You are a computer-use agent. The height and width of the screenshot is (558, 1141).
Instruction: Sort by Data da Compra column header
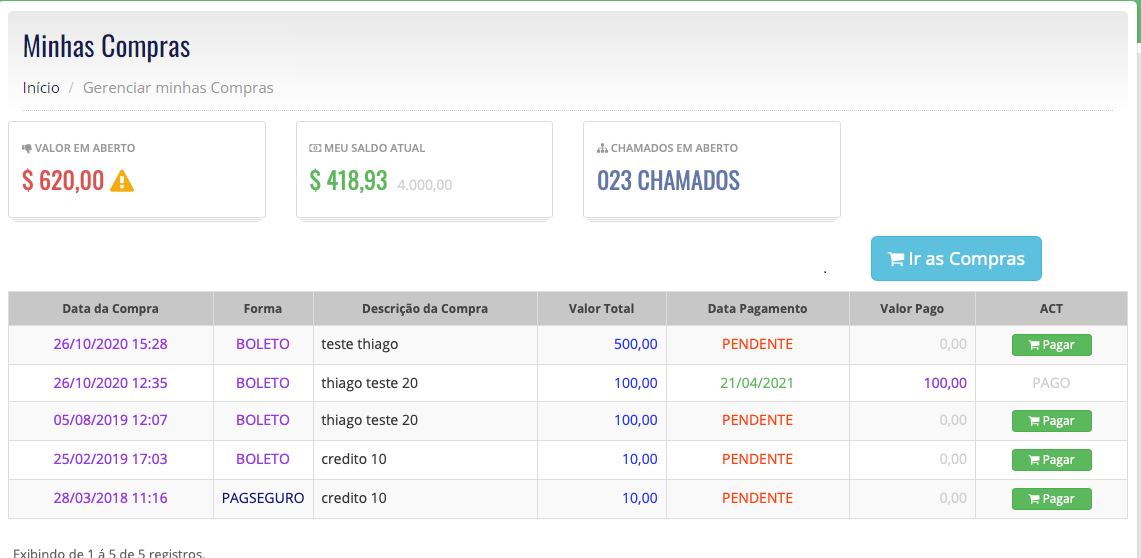pyautogui.click(x=111, y=308)
